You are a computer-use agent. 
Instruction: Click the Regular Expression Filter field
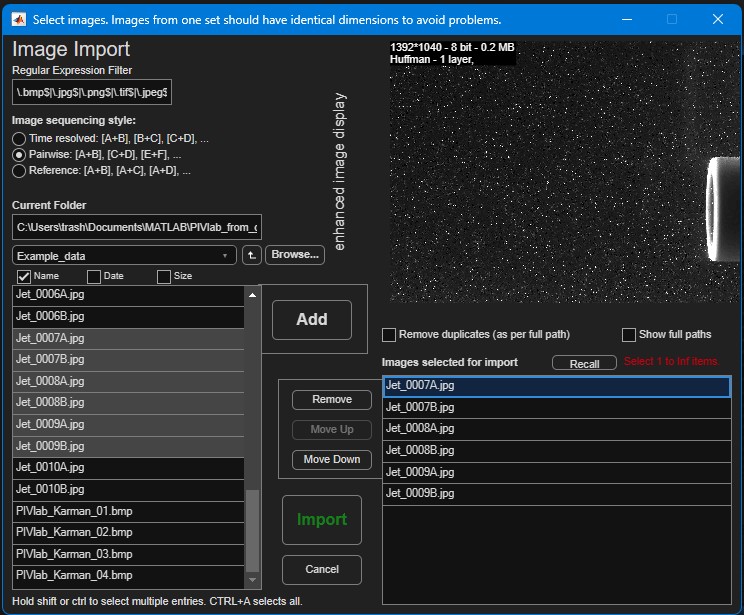[x=92, y=92]
